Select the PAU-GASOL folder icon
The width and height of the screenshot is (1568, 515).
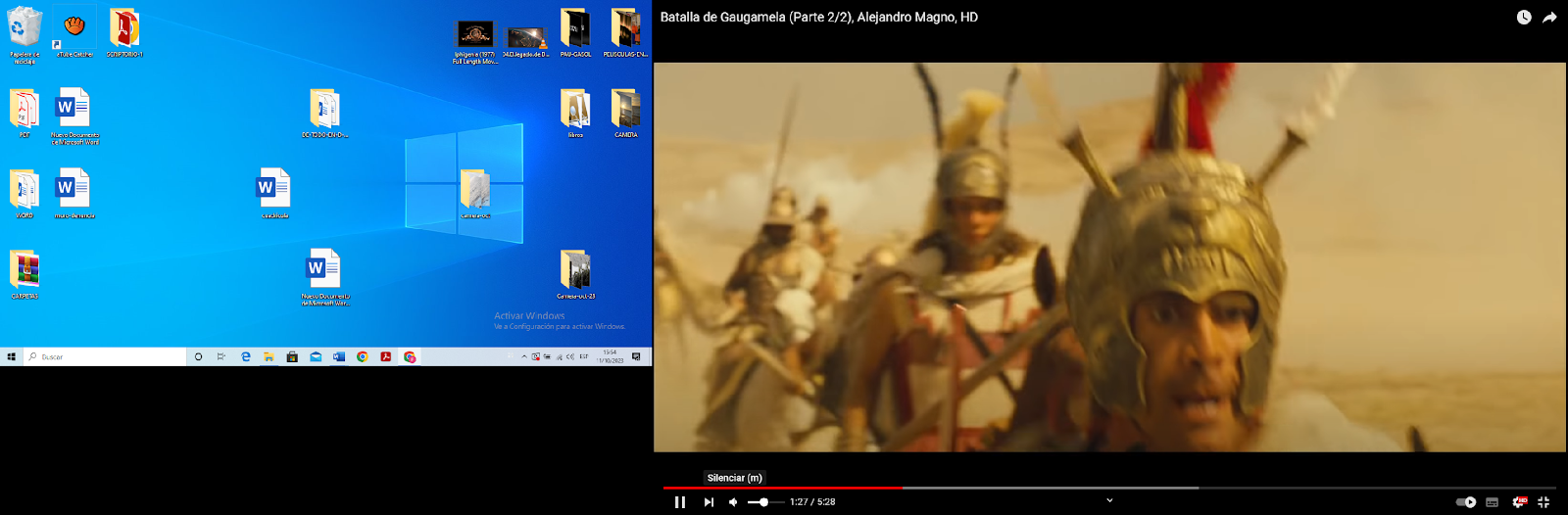coord(575,32)
